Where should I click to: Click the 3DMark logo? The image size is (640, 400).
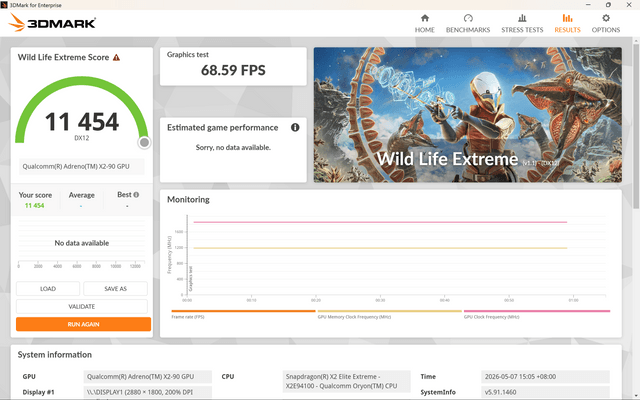(x=52, y=22)
